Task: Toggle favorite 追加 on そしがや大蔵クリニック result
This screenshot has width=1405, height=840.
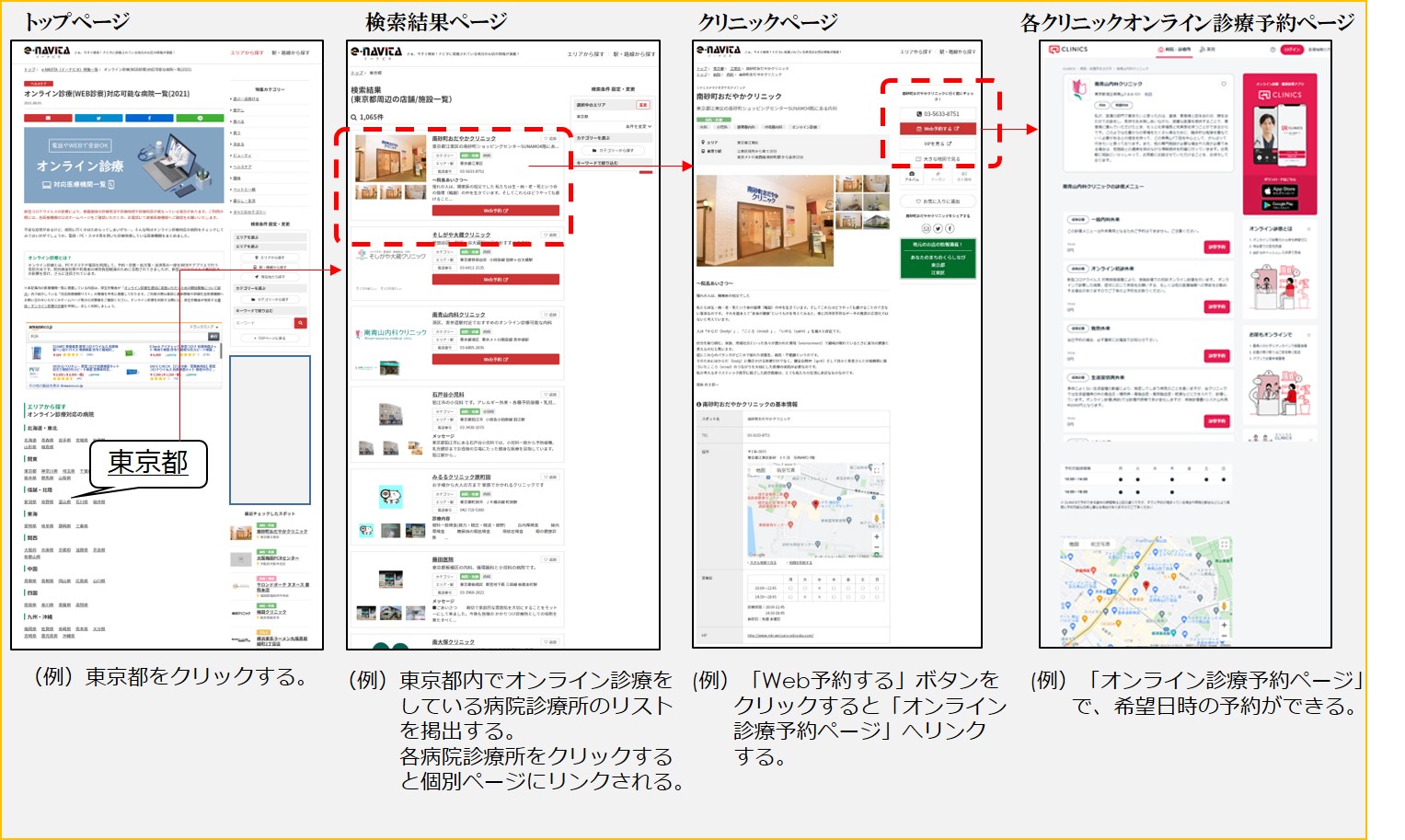Action: tap(551, 235)
